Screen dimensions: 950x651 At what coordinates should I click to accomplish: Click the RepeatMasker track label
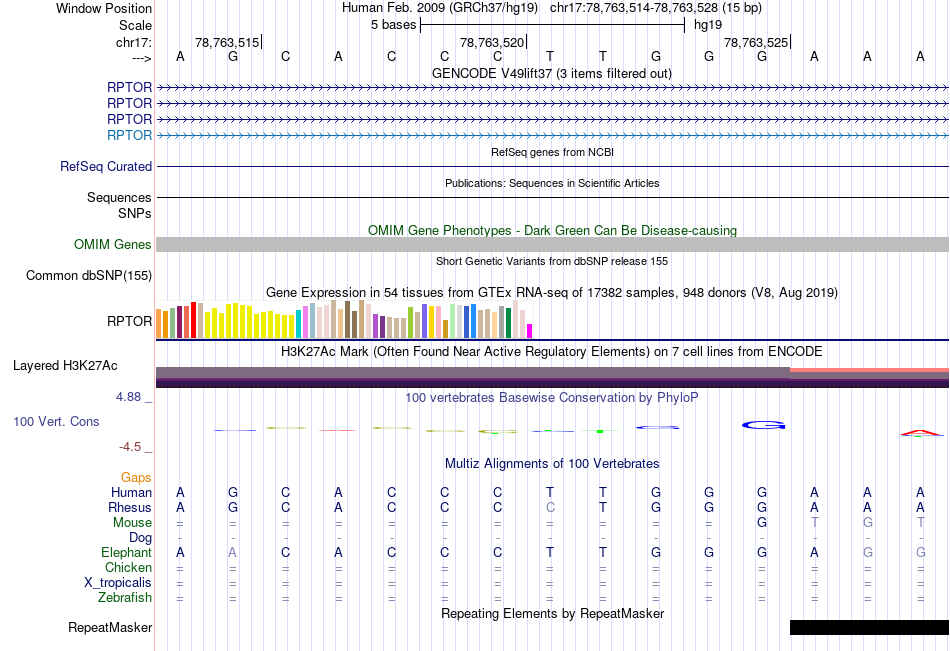pyautogui.click(x=110, y=627)
